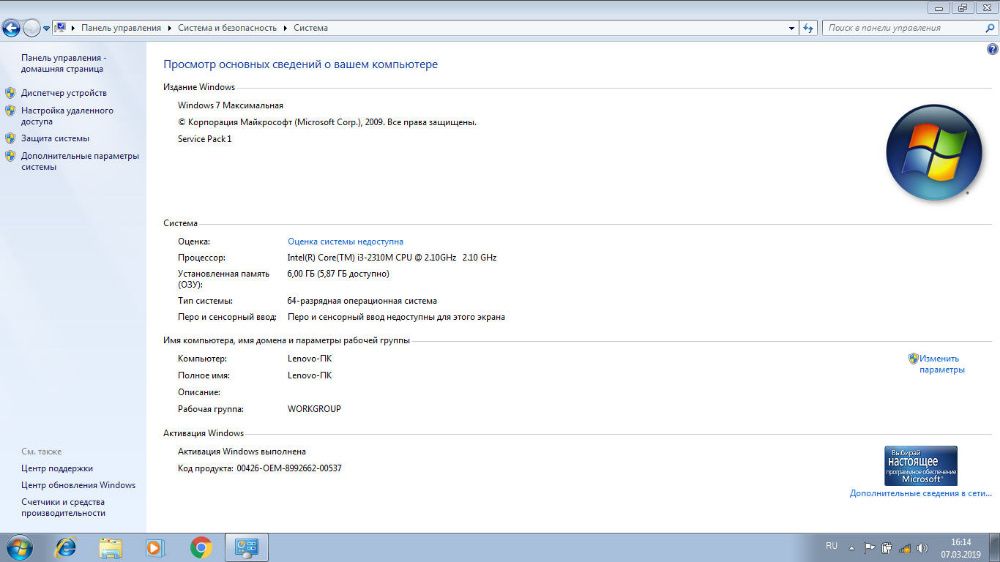Open 'Счетчики и средства производительности' link
1000x562 pixels.
(63, 508)
